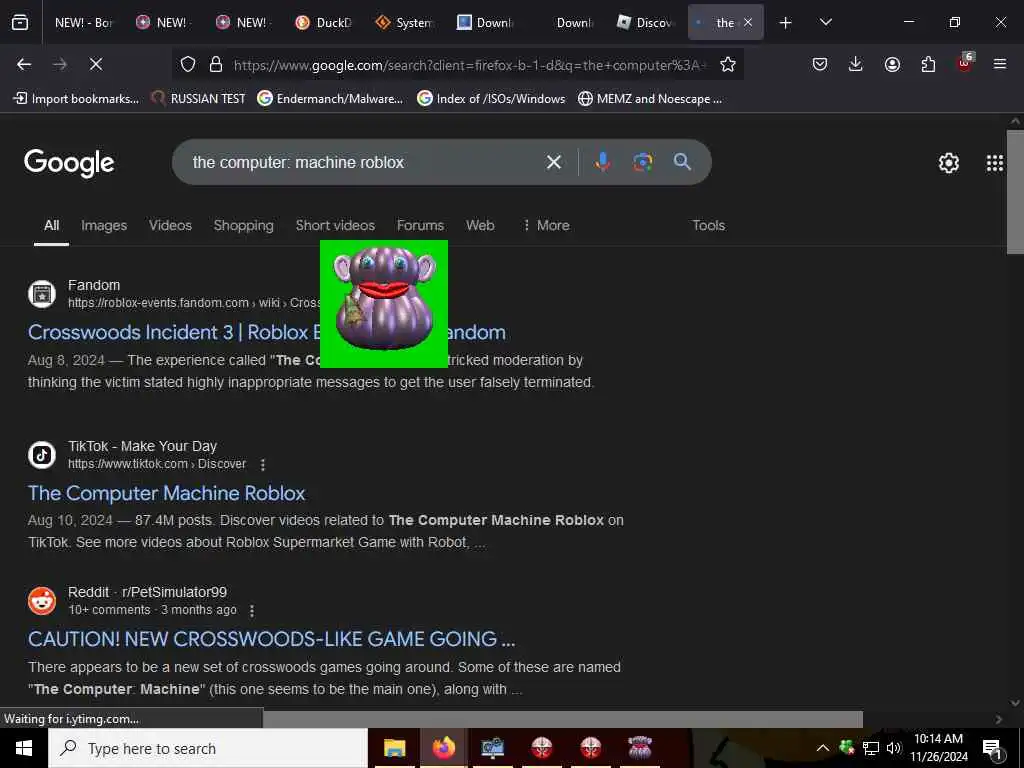Open the Import bookmarks item
Image resolution: width=1024 pixels, height=768 pixels.
tap(76, 99)
